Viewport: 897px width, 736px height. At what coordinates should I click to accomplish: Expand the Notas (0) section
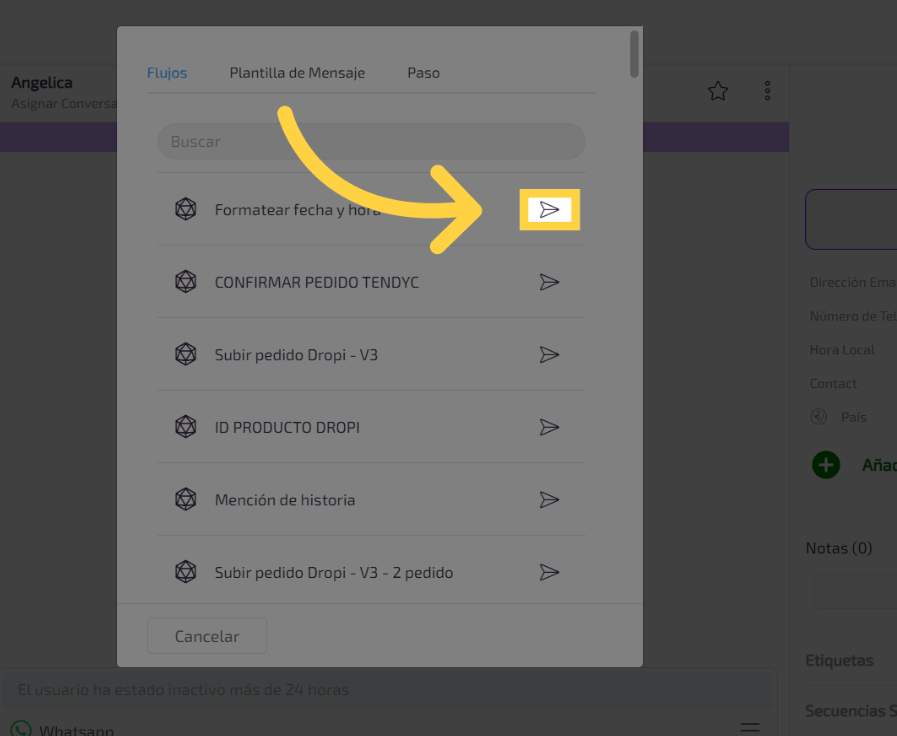coord(840,548)
